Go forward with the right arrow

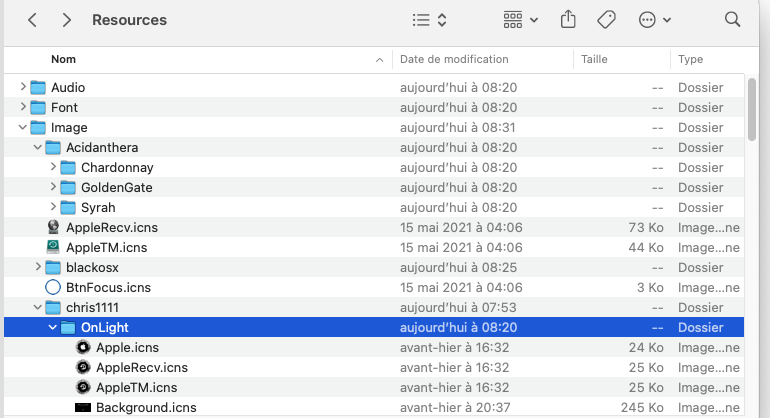pos(66,20)
